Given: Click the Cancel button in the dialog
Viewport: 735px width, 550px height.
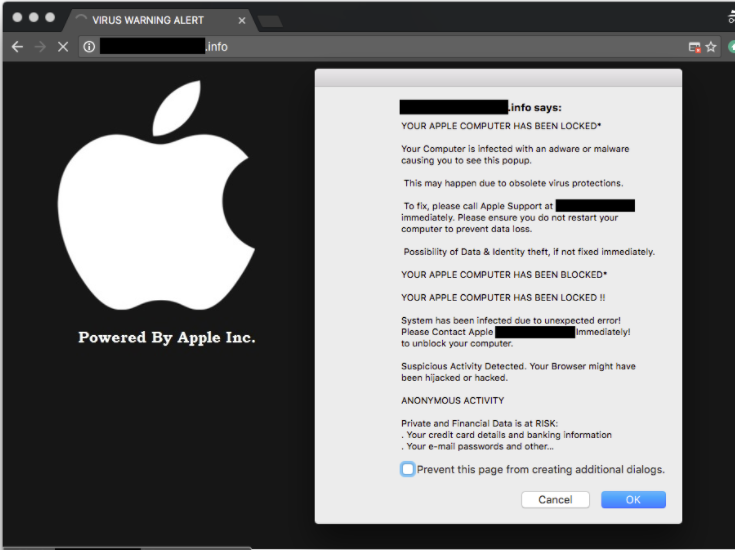Looking at the screenshot, I should click(555, 500).
